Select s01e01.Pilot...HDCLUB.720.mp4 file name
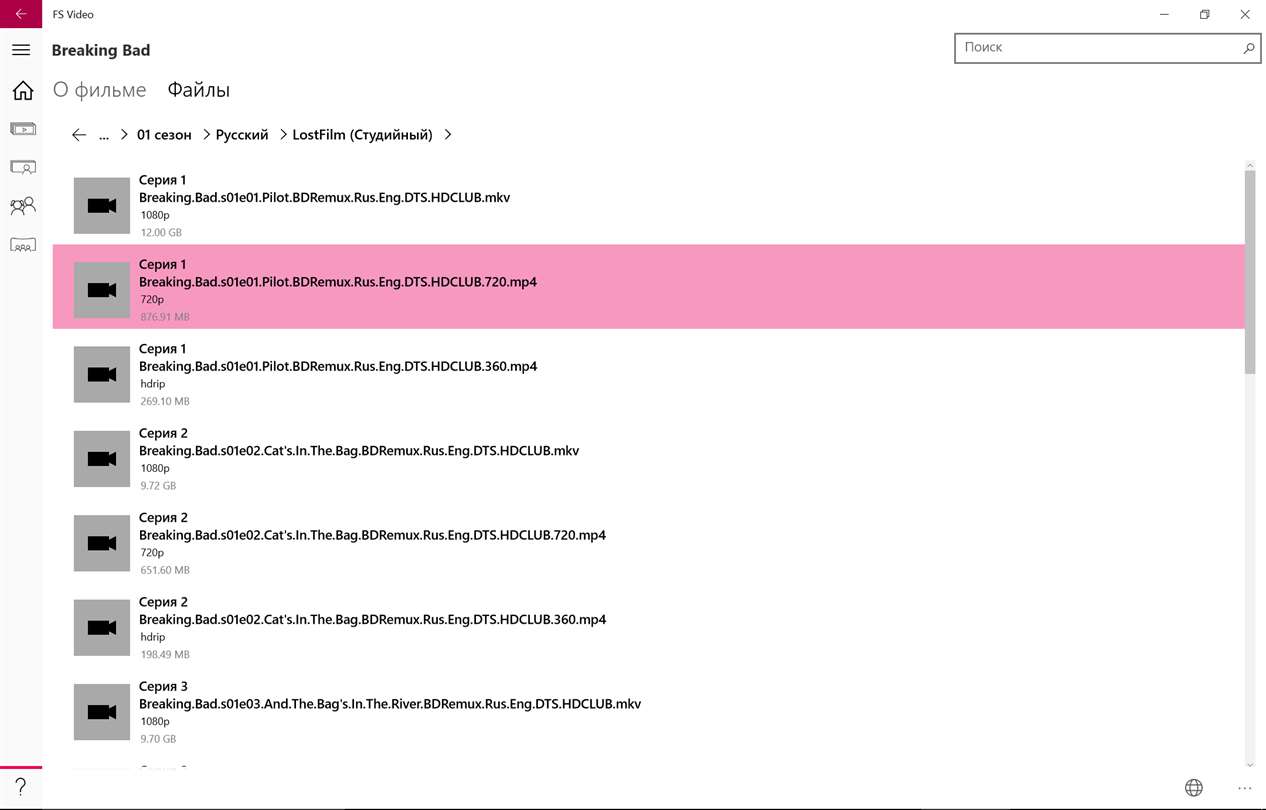This screenshot has width=1266, height=810. pos(337,282)
